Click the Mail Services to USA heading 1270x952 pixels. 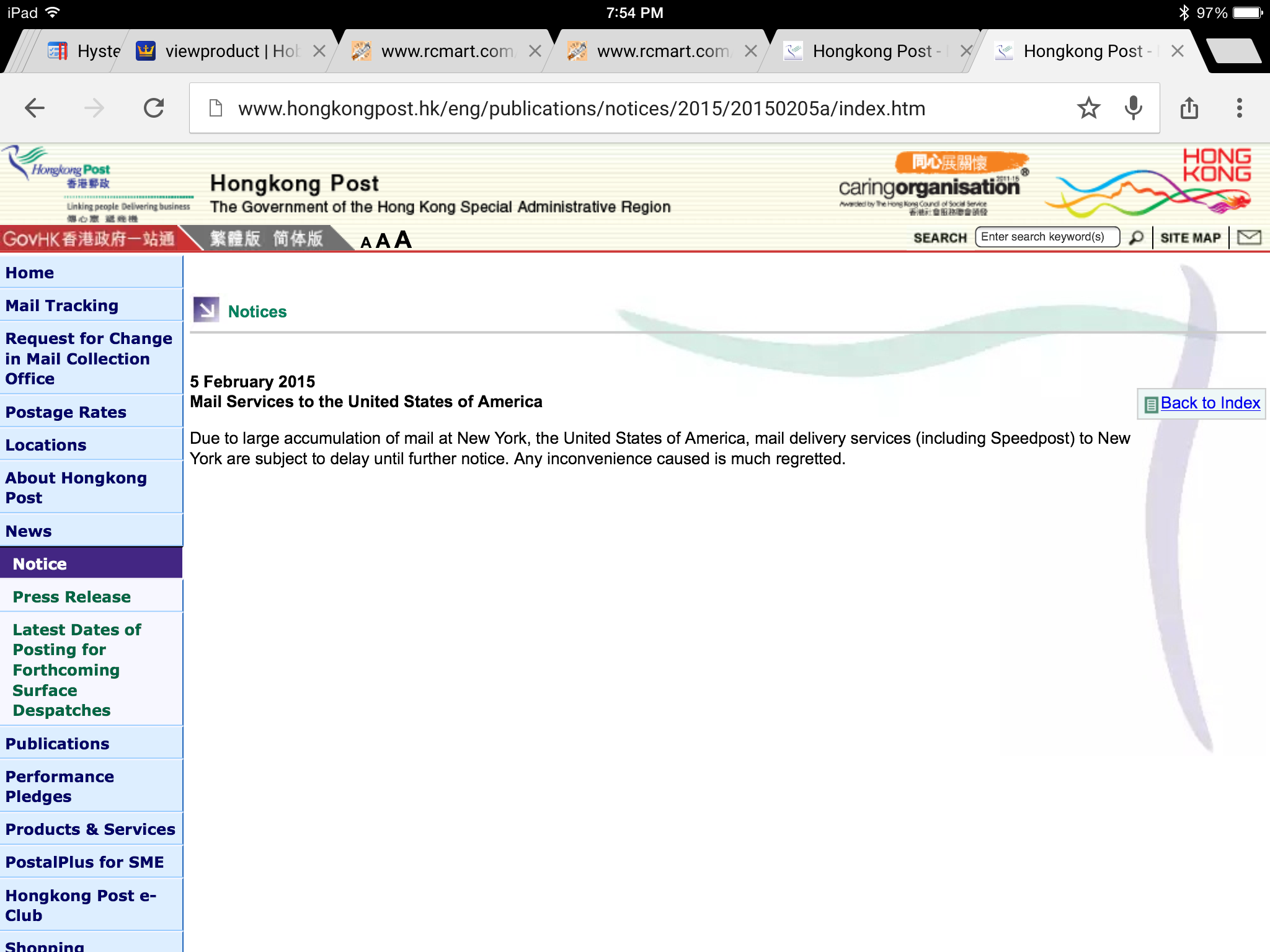366,402
